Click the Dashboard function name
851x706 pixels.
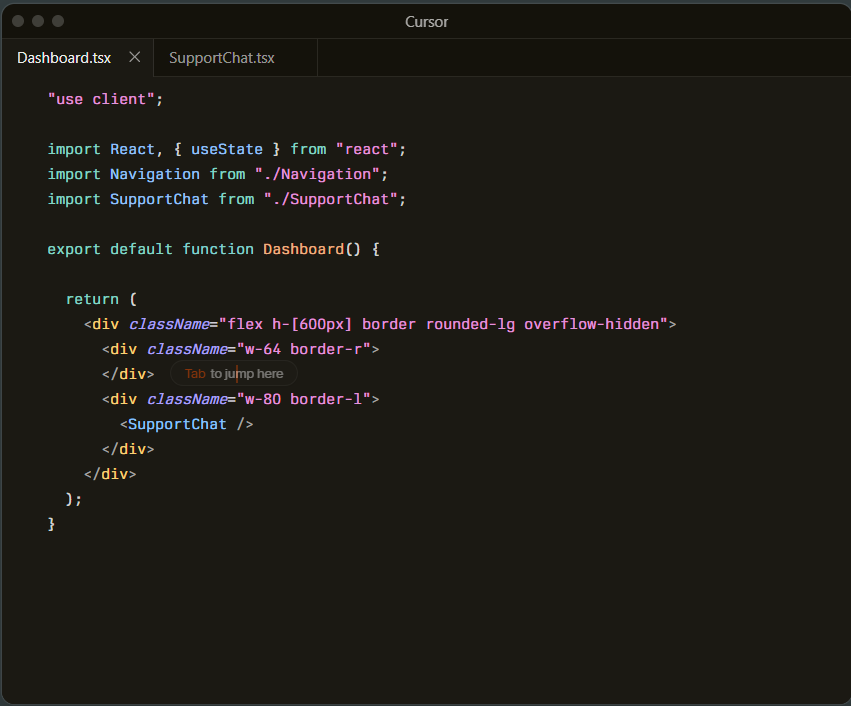[x=303, y=249]
